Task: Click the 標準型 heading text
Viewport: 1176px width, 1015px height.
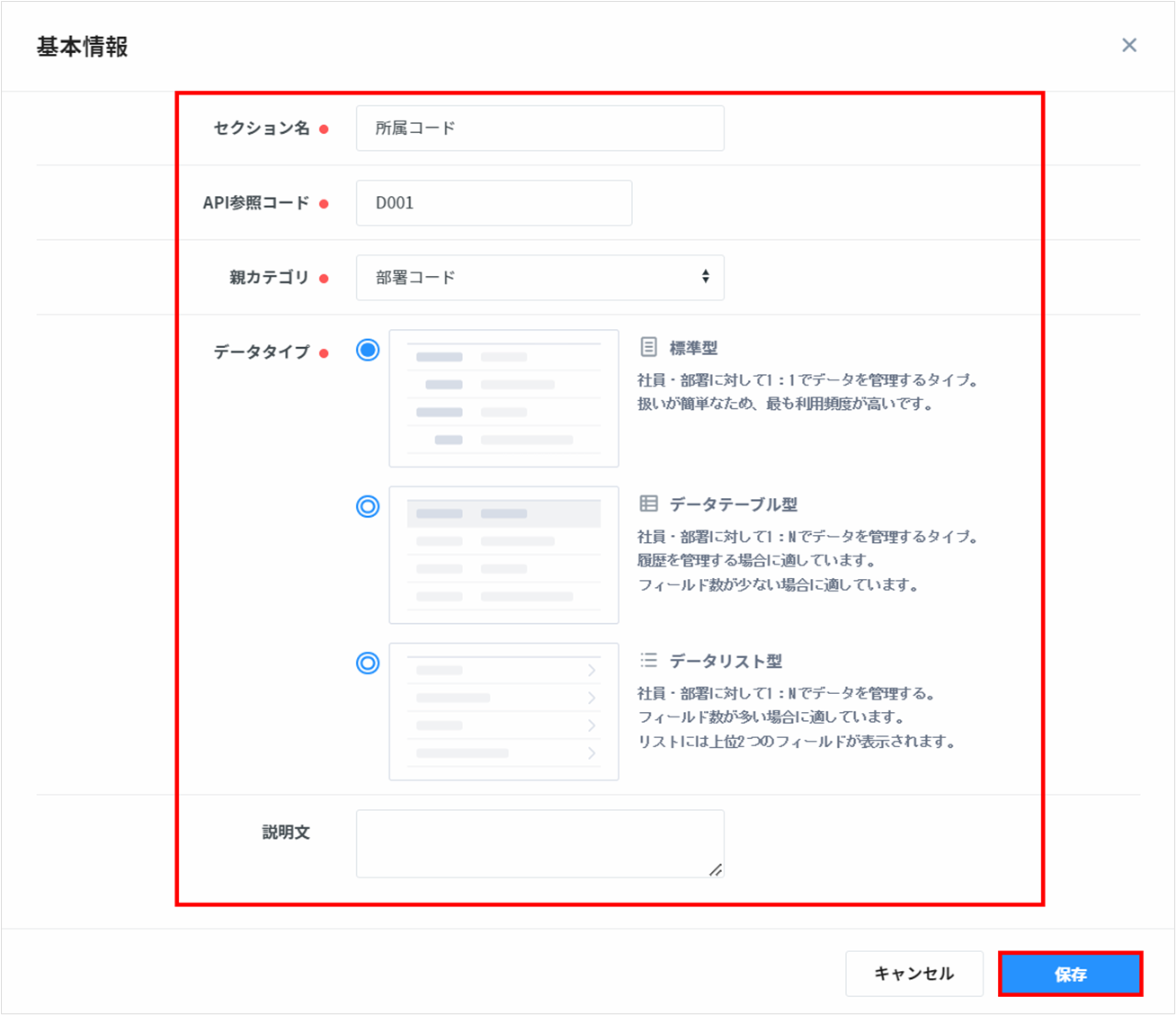Action: pos(693,348)
